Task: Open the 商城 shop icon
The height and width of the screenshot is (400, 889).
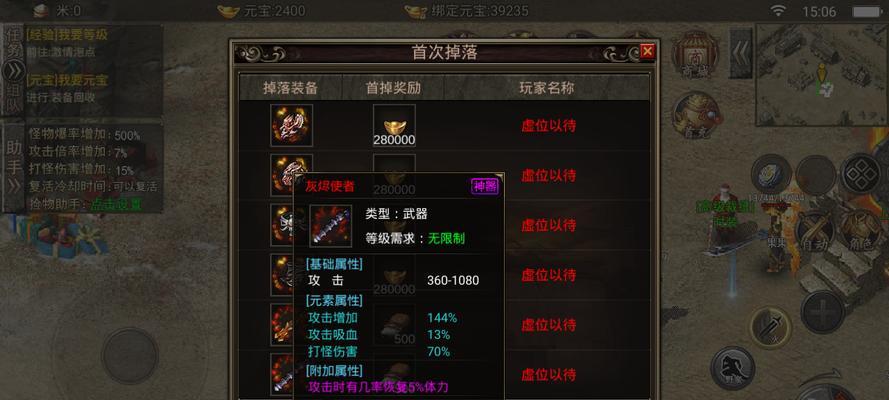Action: pyautogui.click(x=695, y=54)
